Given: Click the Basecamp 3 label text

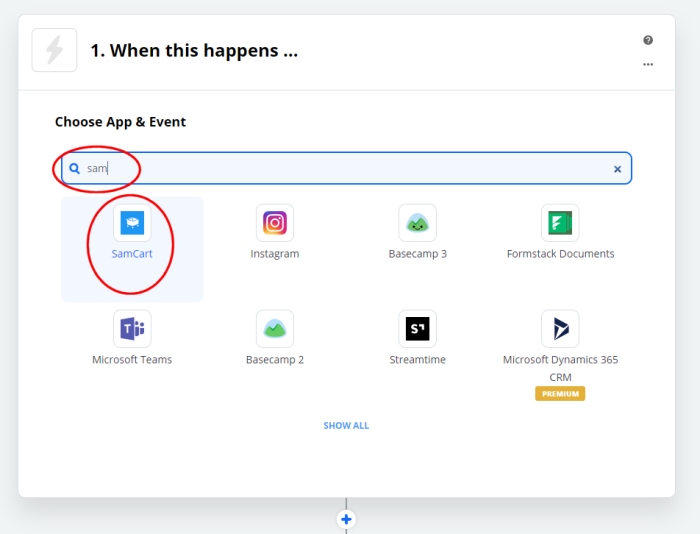Looking at the screenshot, I should point(417,254).
